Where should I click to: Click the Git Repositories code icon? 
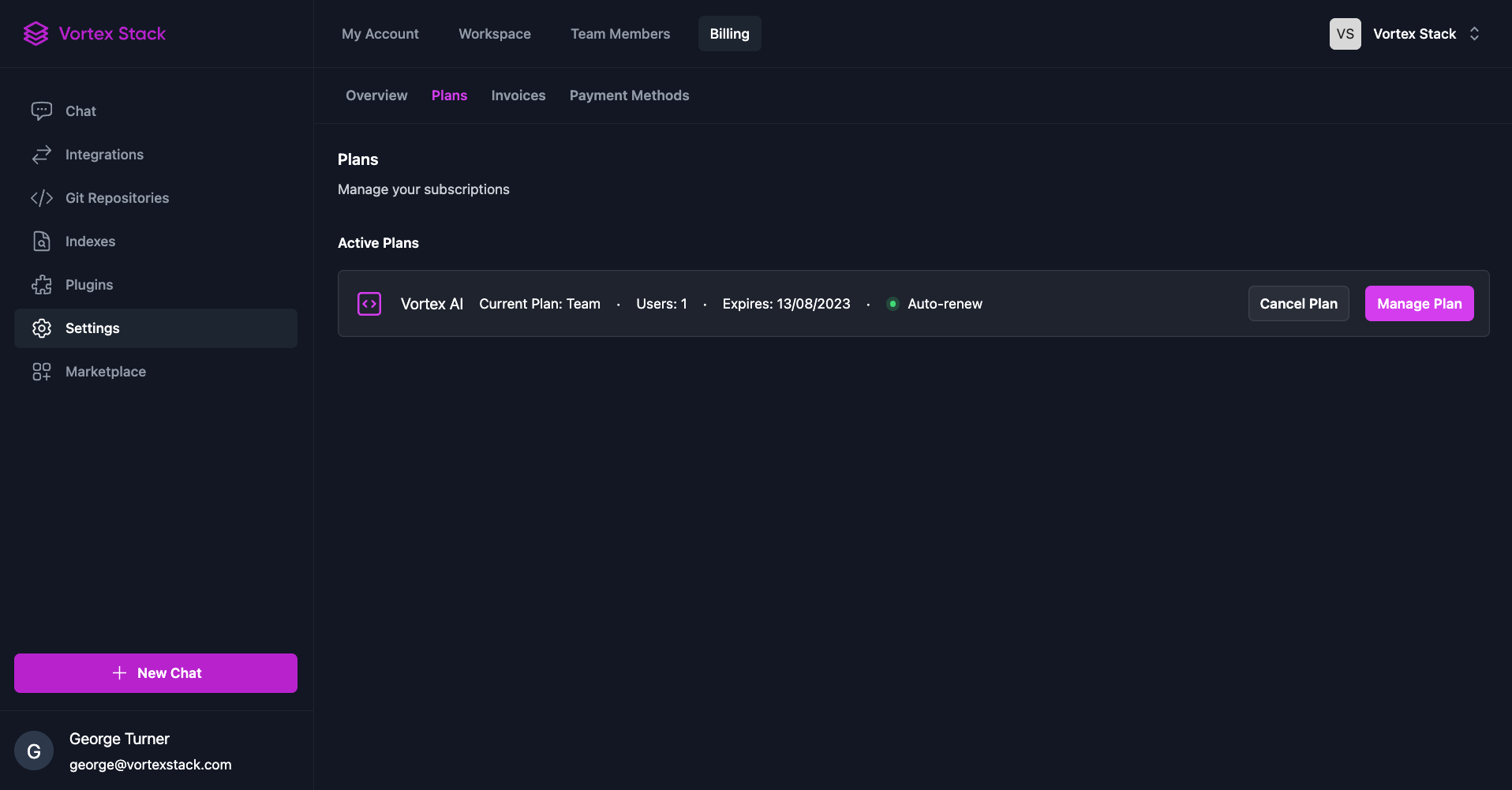pos(42,198)
